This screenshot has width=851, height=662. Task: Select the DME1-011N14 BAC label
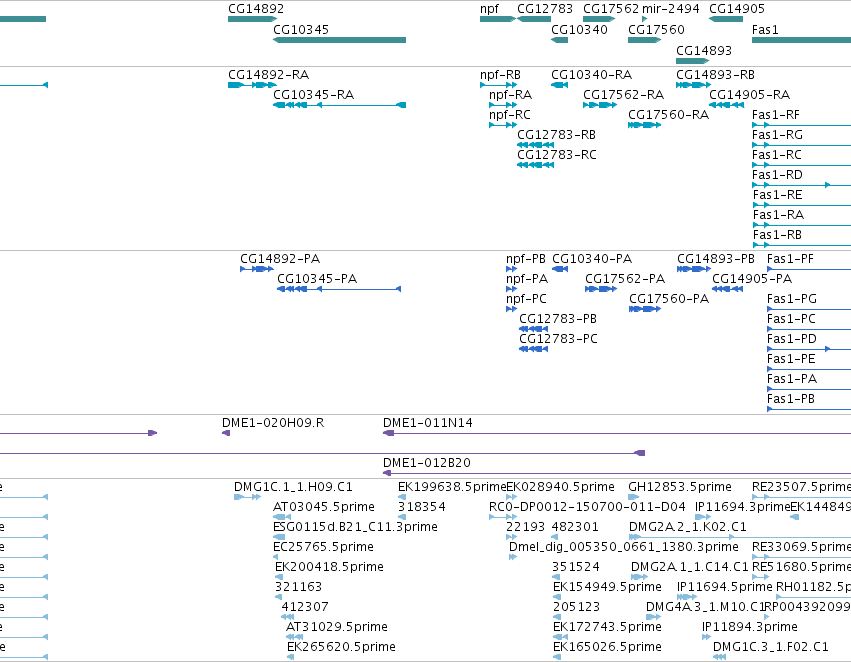[428, 423]
